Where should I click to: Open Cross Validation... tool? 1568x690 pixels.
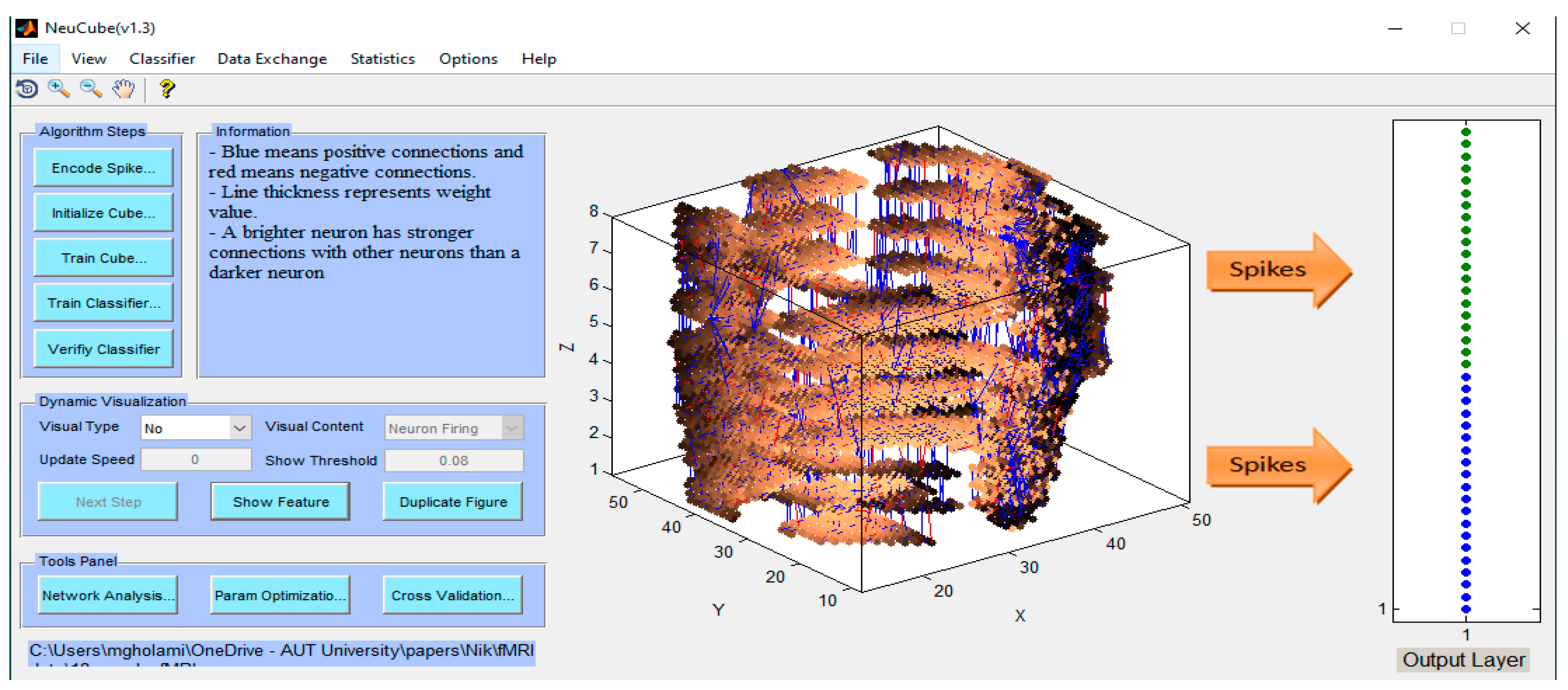pos(453,596)
